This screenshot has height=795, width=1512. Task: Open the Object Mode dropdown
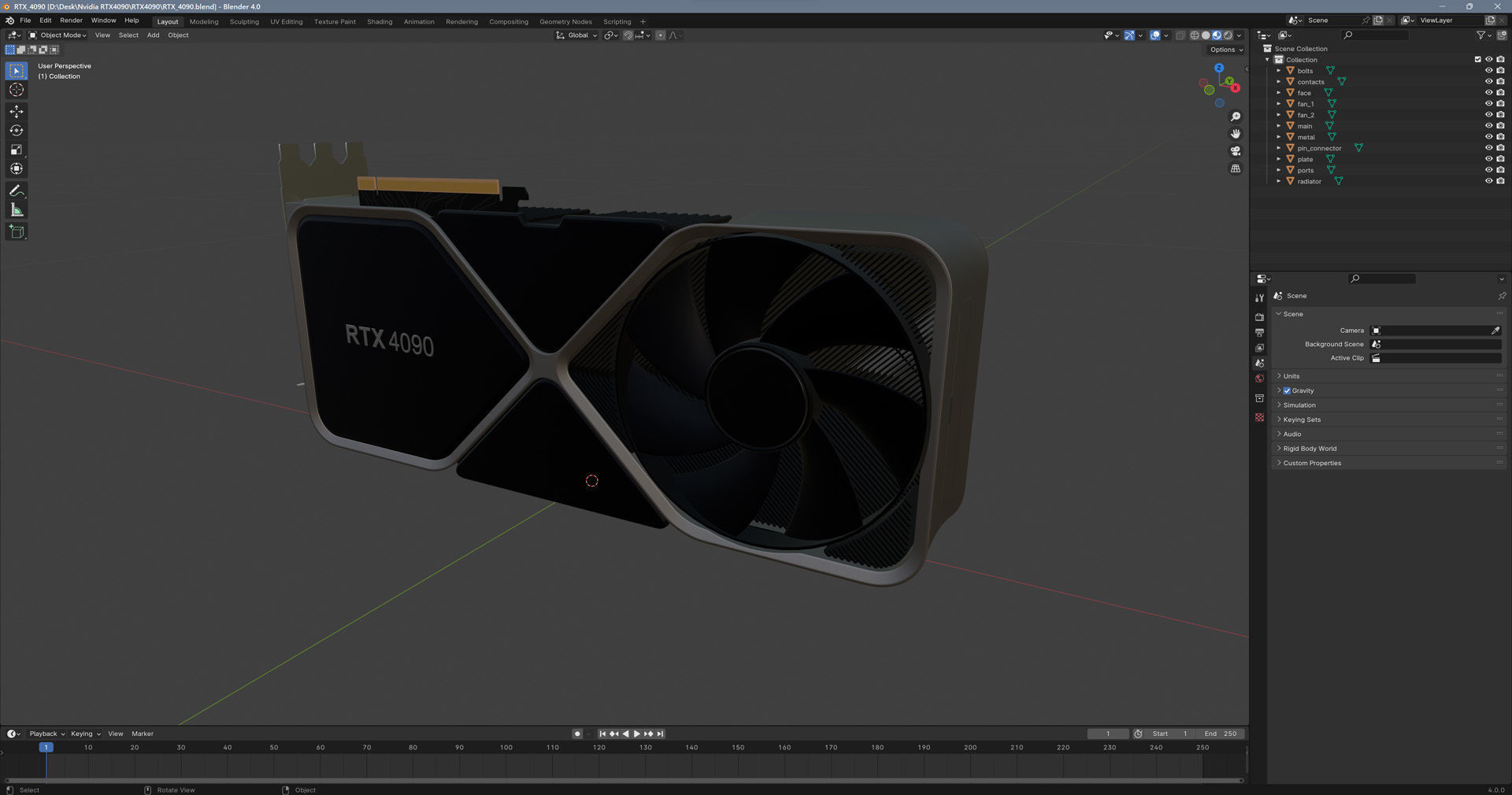point(58,35)
